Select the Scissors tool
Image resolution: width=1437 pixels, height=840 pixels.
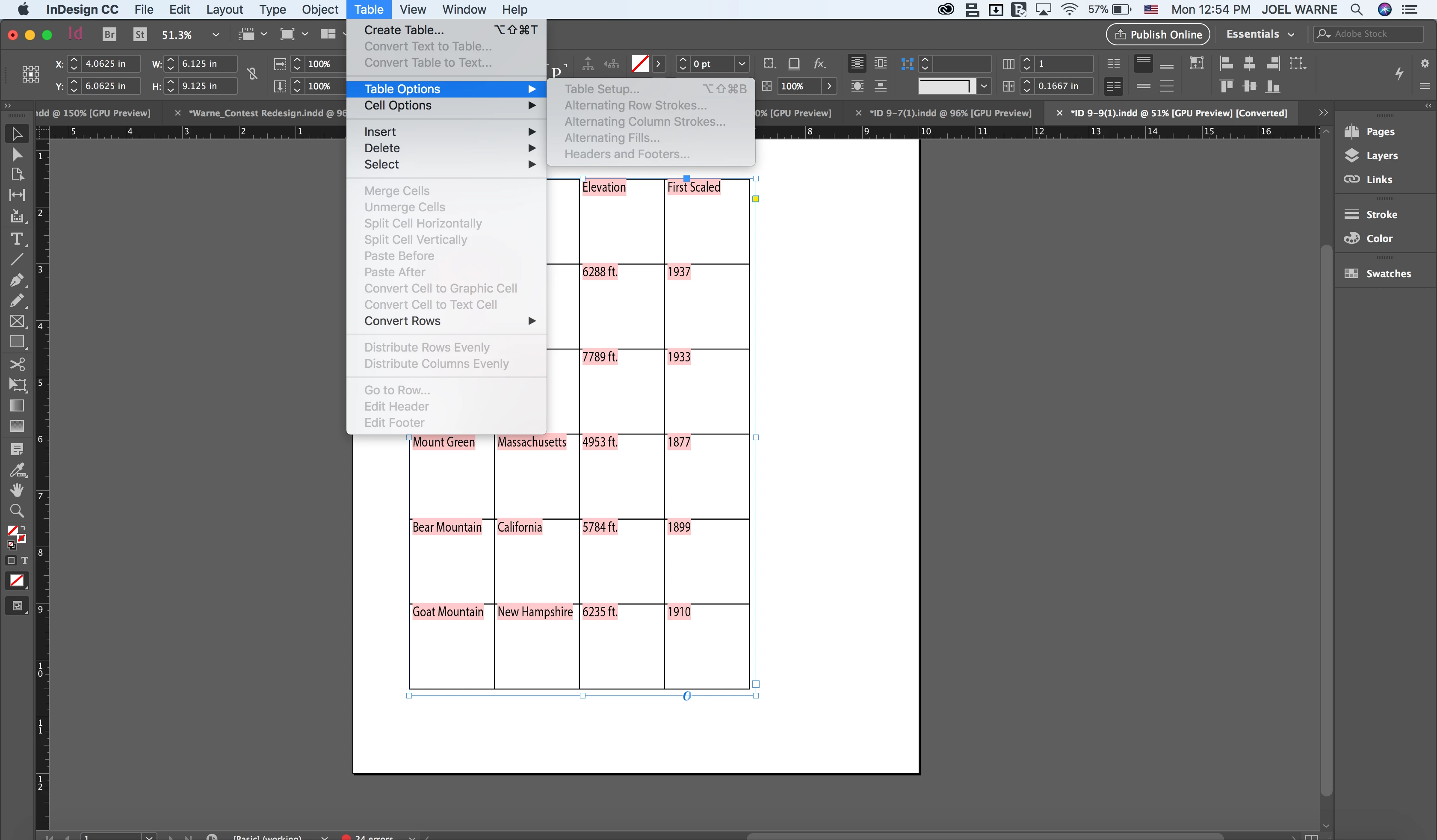click(17, 364)
